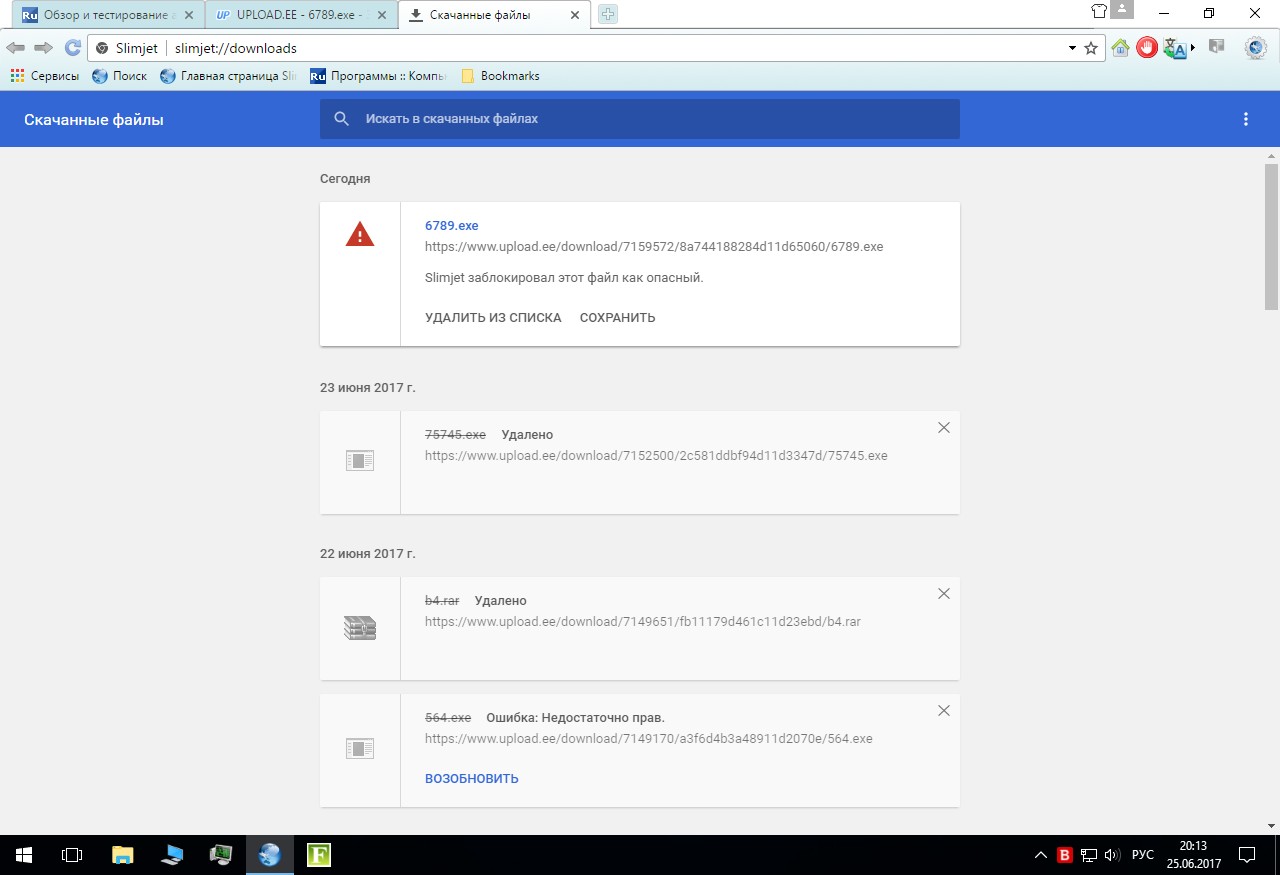Click the scrollbar down arrow
The width and height of the screenshot is (1280, 875).
click(x=1272, y=826)
